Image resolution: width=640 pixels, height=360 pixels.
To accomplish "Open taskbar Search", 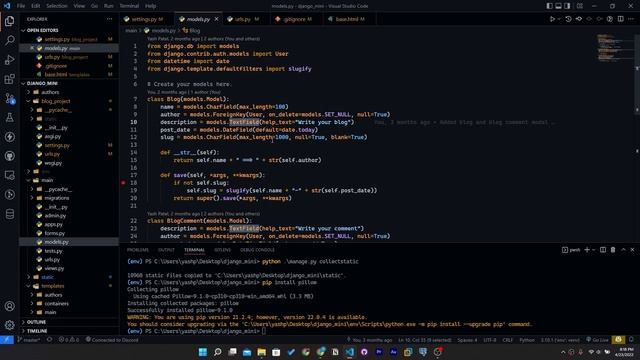I will 218,352.
